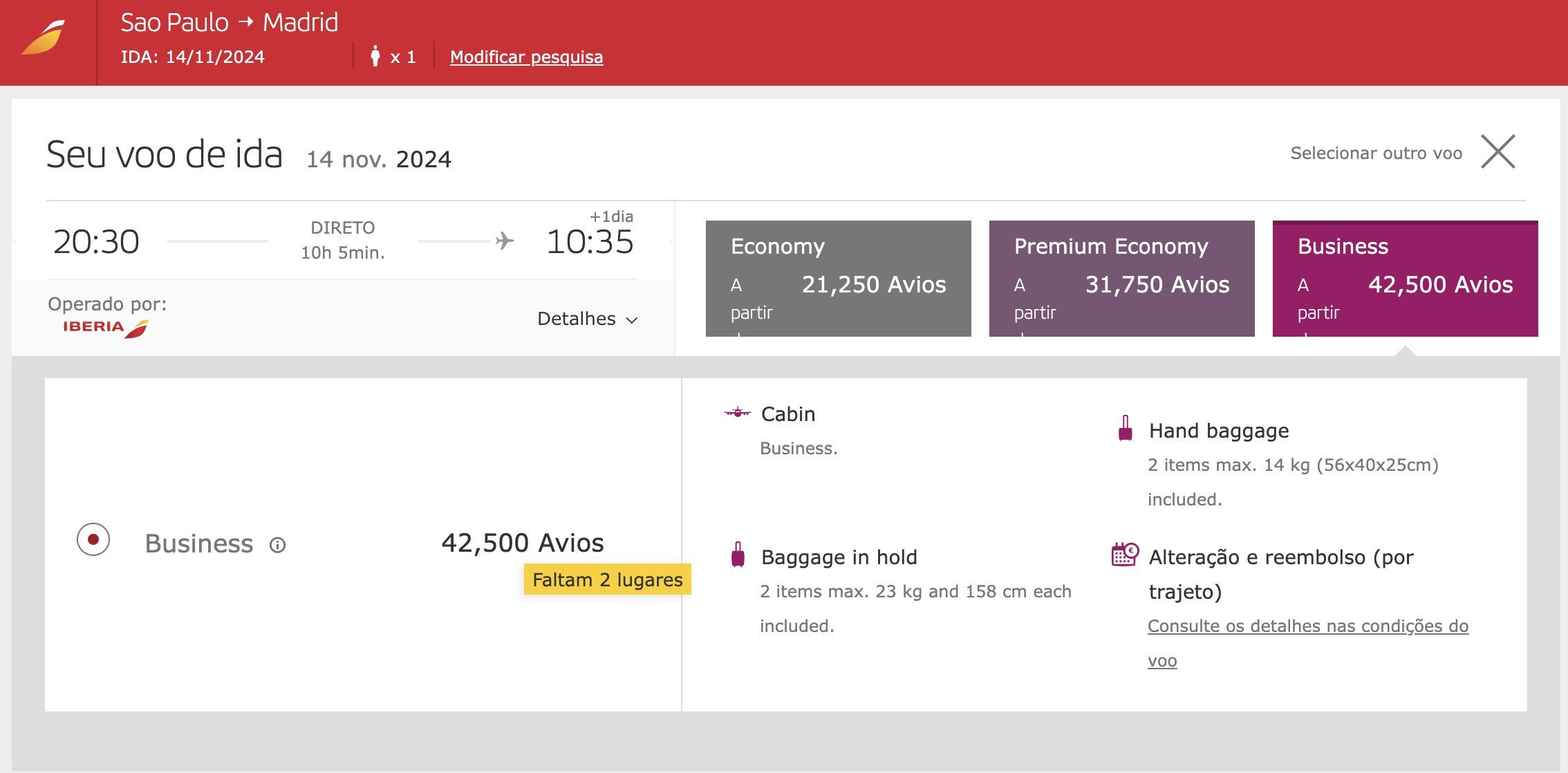Click the IDA: 14/11/2024 date text

(192, 57)
